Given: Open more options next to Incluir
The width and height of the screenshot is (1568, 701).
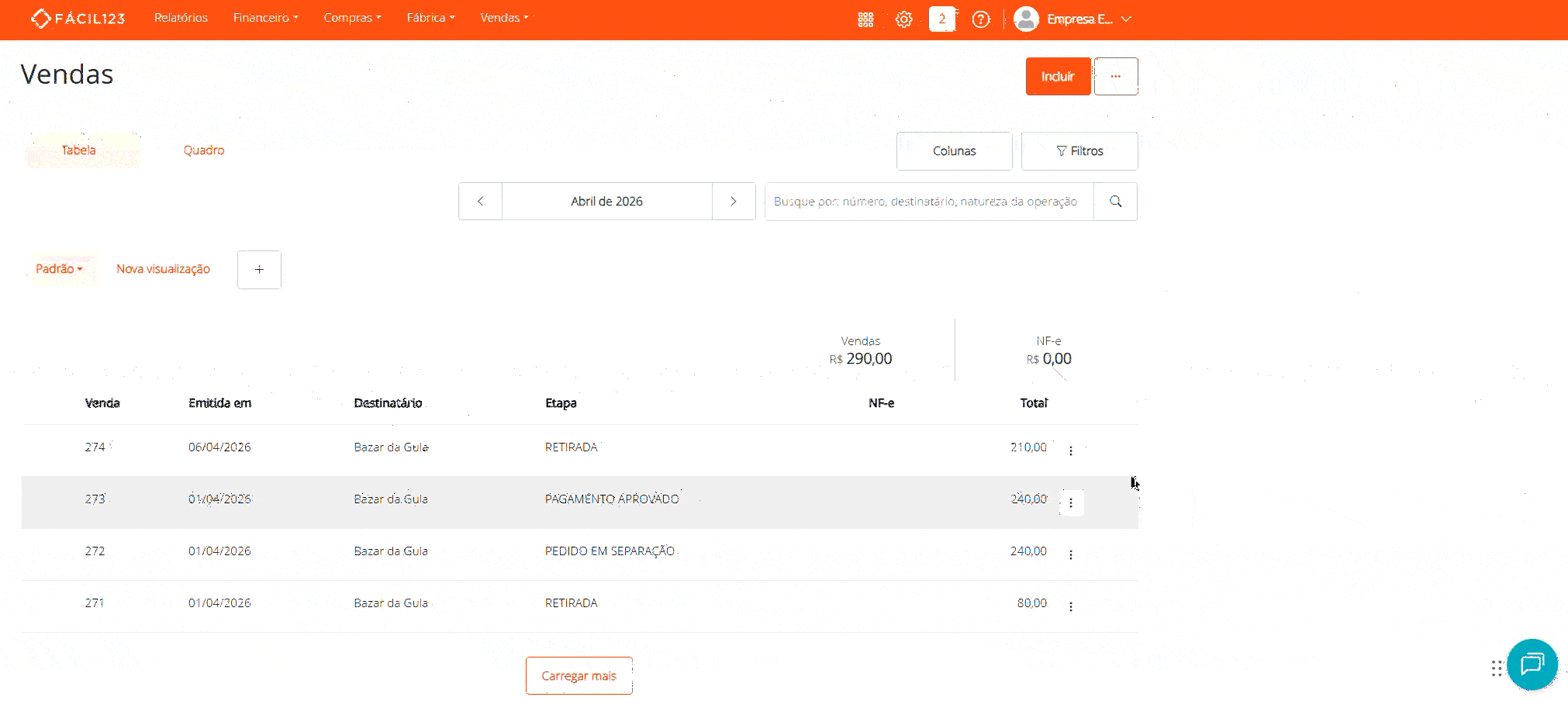Looking at the screenshot, I should (1115, 76).
